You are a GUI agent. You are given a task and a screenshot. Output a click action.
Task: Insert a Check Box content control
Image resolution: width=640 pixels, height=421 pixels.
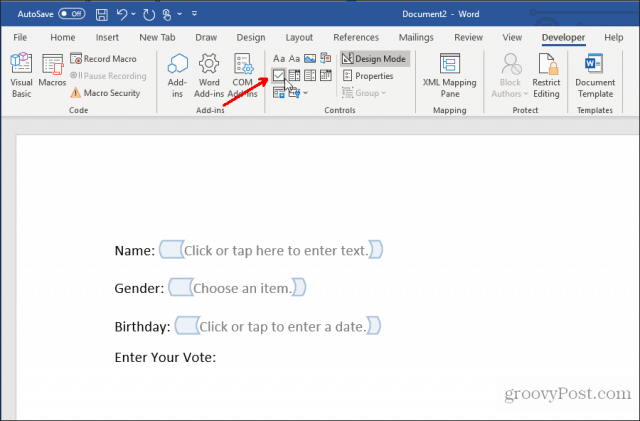(x=279, y=76)
